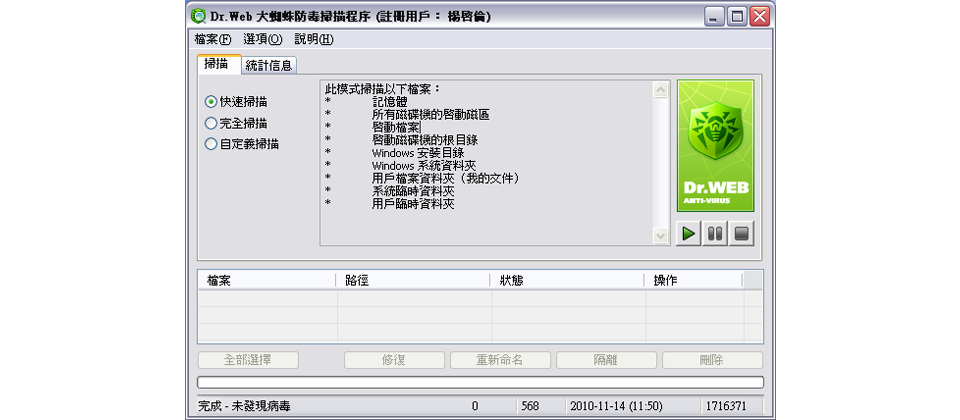Switch to the 統計信息 tab
Screen dimensions: 960x420
click(269, 66)
